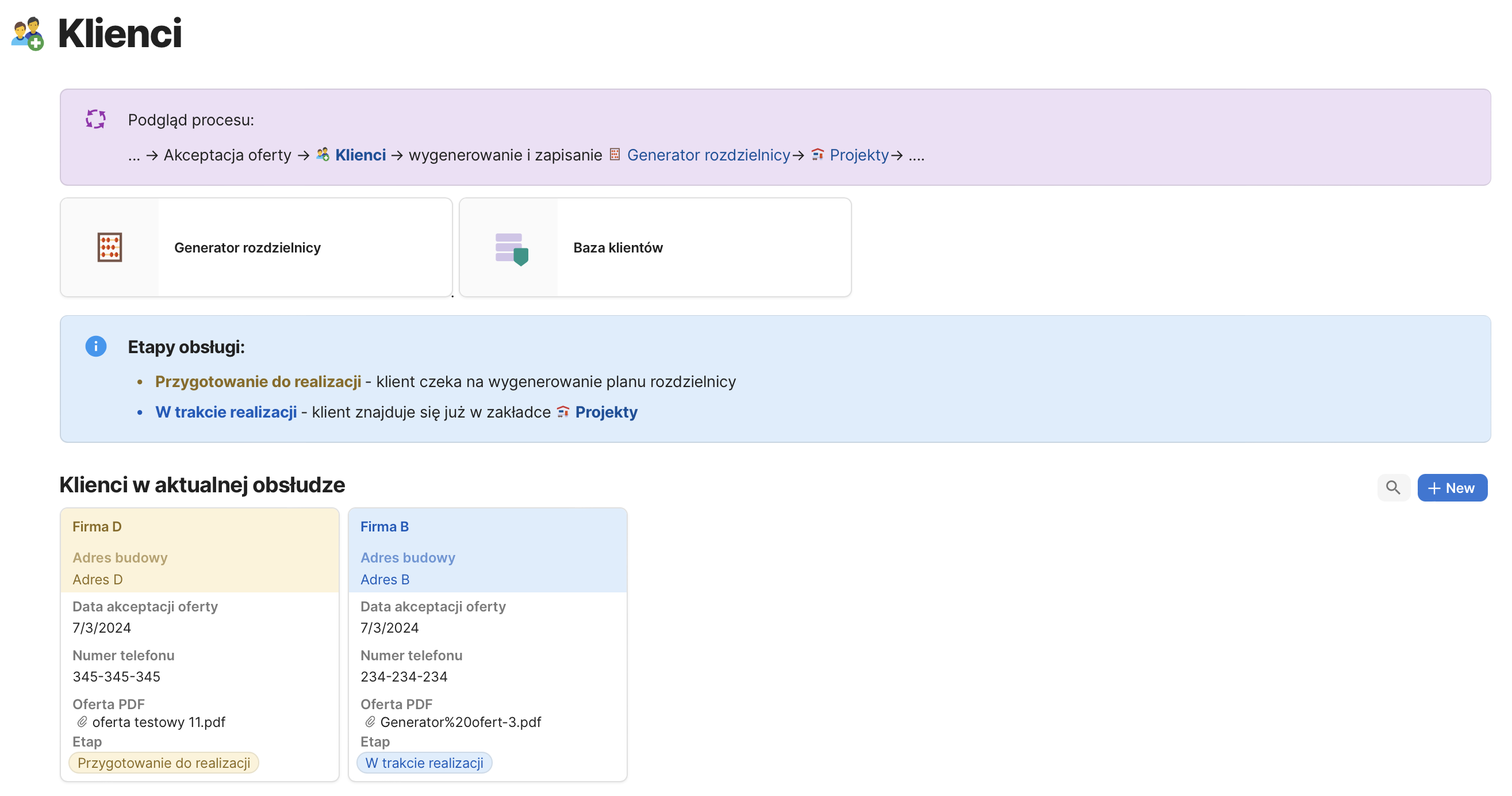Click the Klienci page icon next to title
Screen dimensions: 1512x796
click(x=27, y=33)
